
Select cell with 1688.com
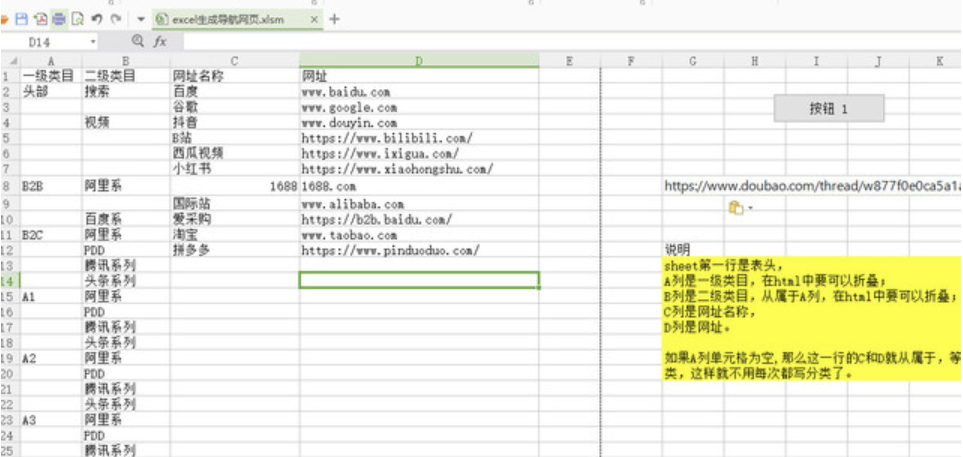pos(419,186)
